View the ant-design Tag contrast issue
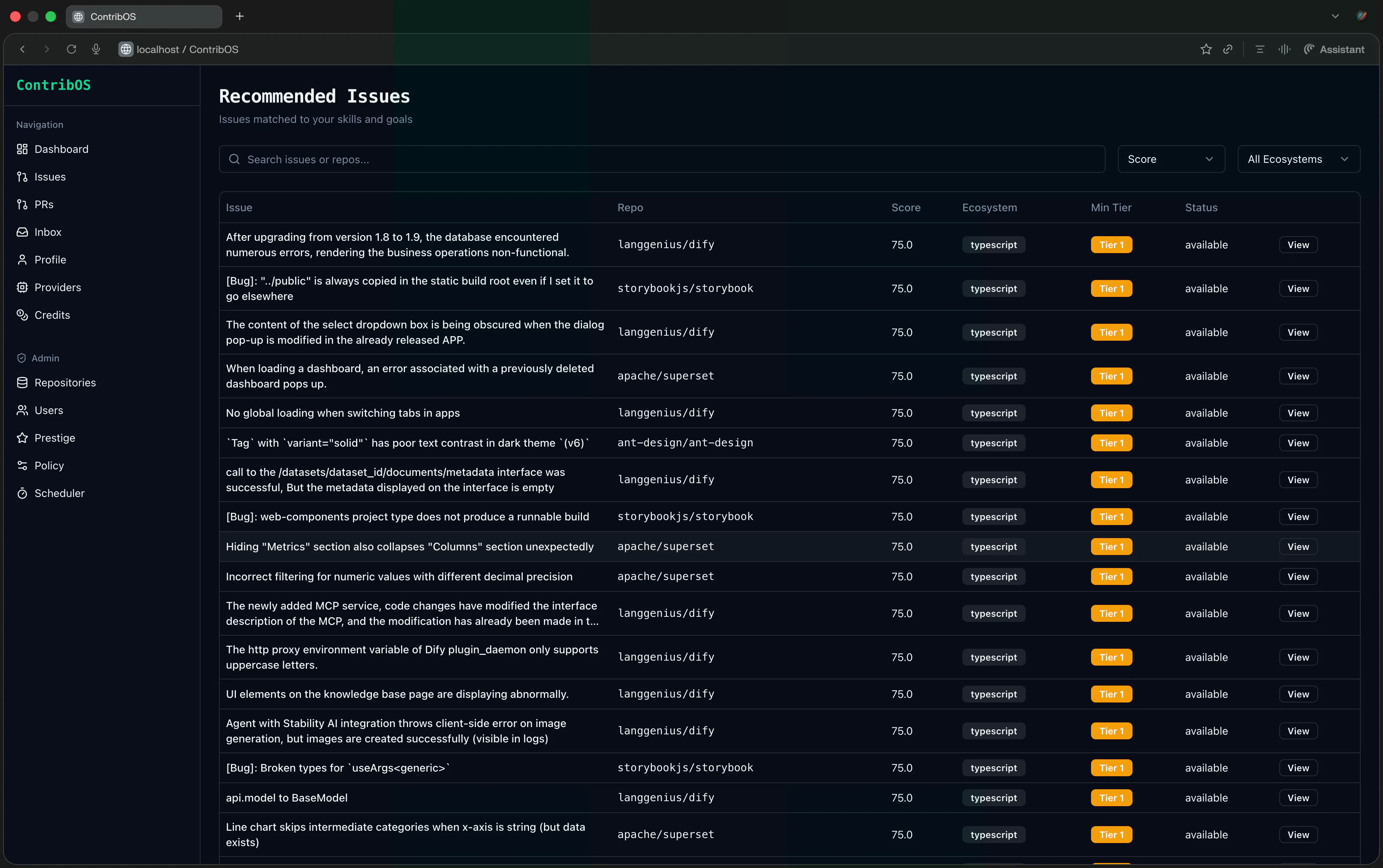This screenshot has height=868, width=1383. (1297, 442)
